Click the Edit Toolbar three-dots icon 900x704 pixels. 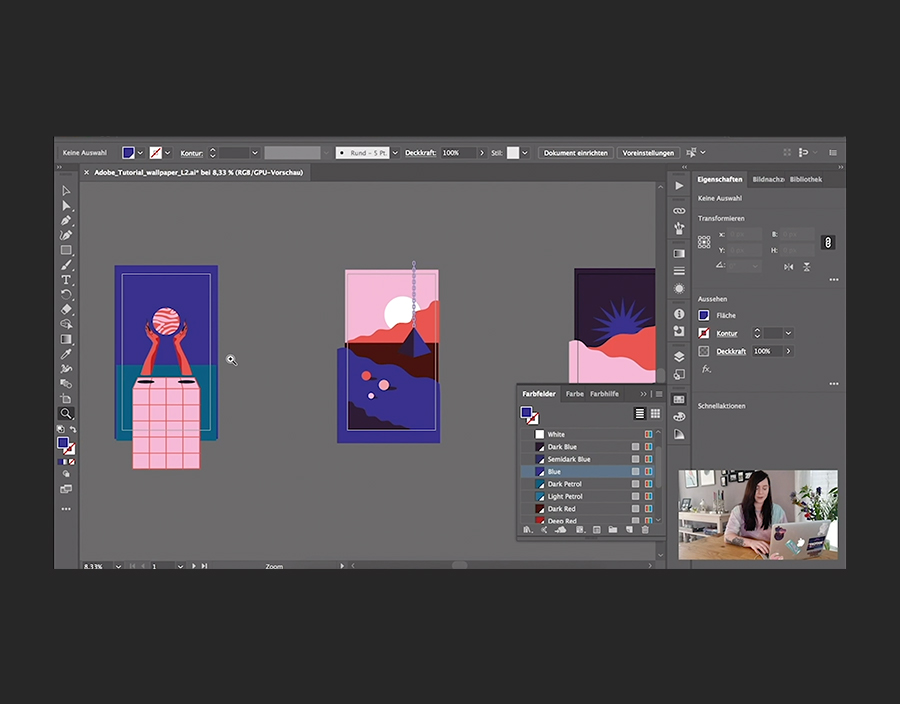click(66, 509)
